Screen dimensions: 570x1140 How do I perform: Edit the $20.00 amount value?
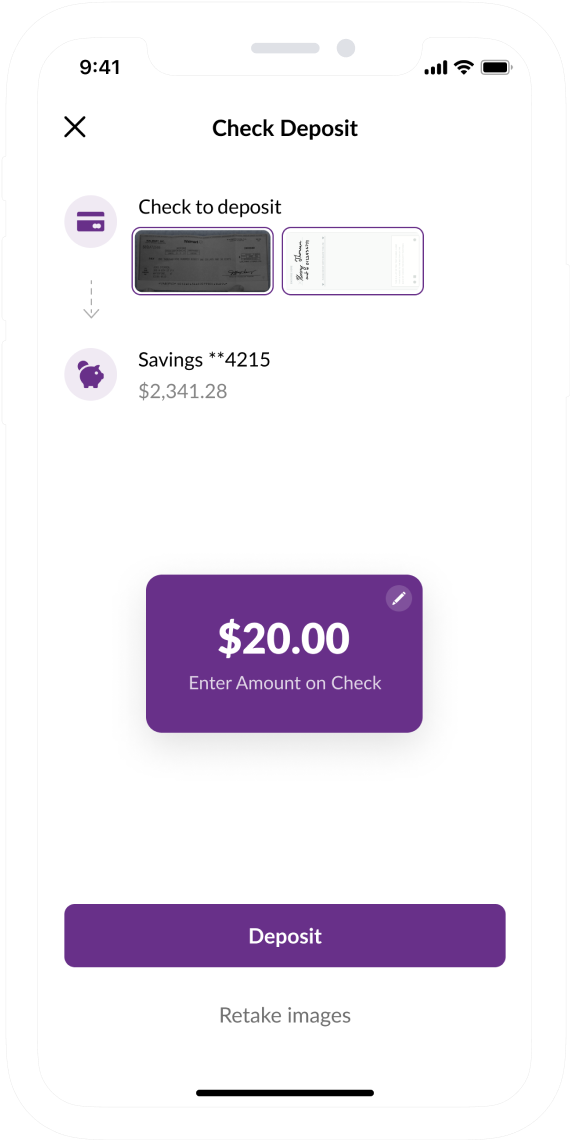click(x=284, y=639)
